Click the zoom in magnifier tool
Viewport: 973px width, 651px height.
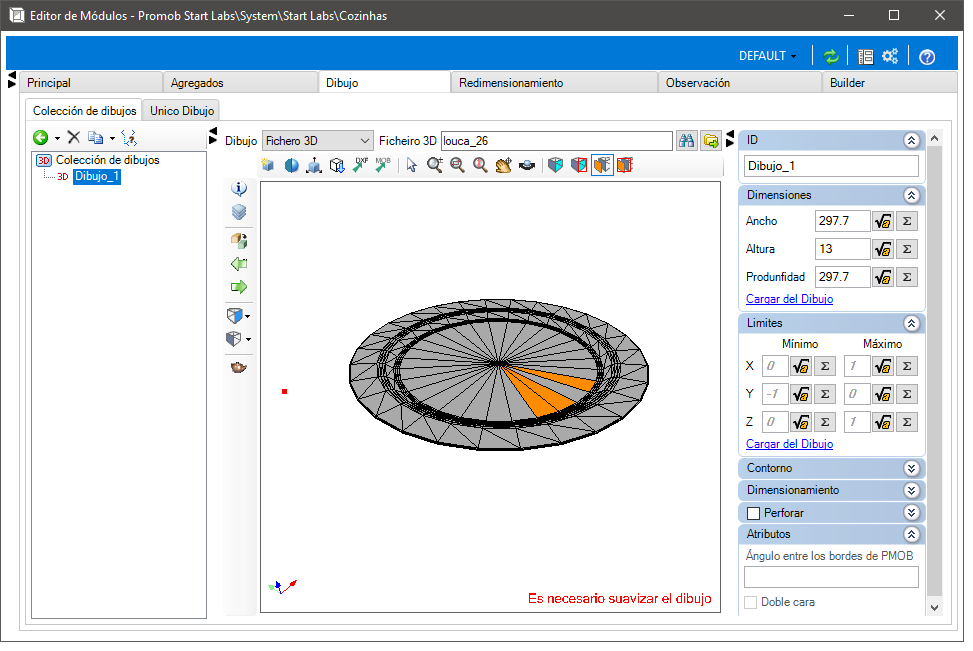click(x=434, y=165)
